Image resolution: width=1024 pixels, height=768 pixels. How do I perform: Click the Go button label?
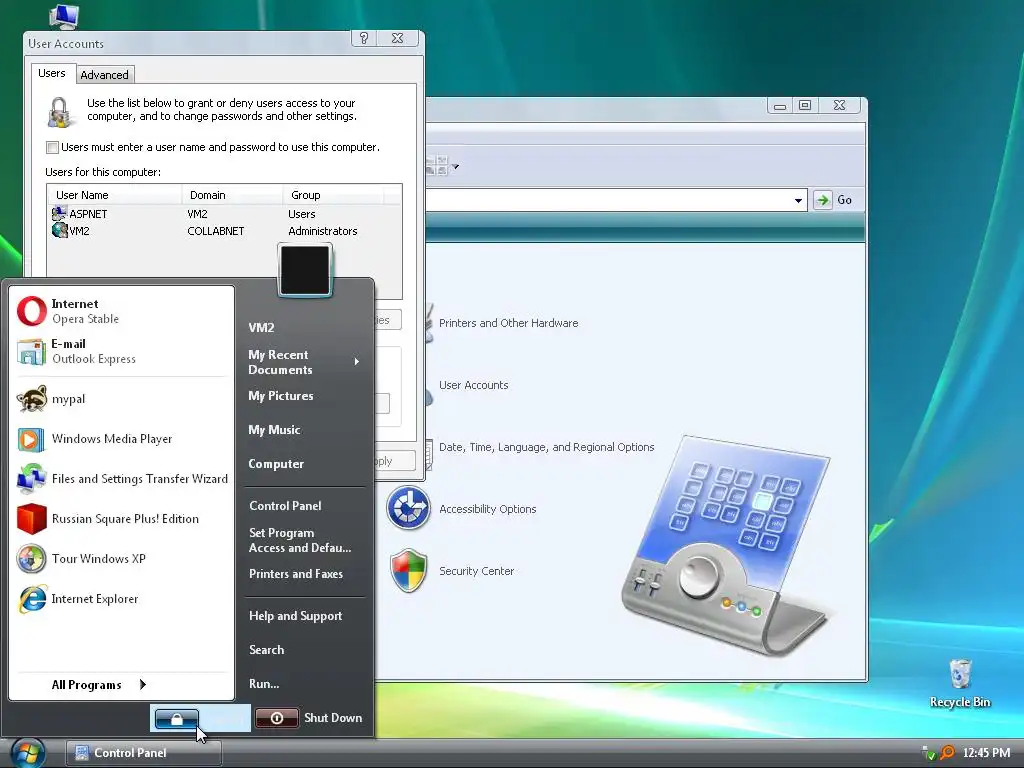(x=844, y=200)
